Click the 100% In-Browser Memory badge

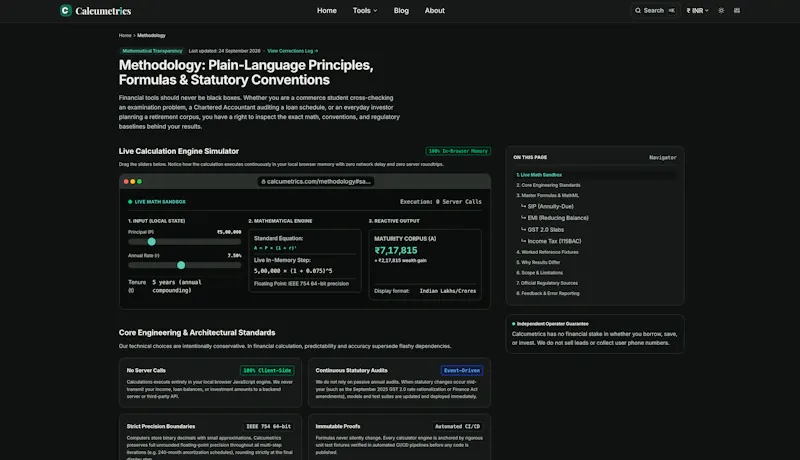point(458,151)
